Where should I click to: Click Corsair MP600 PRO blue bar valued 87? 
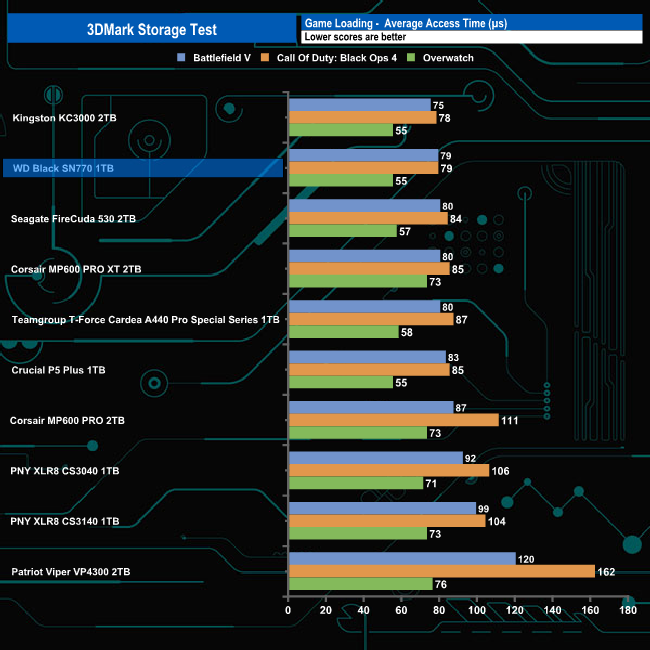click(371, 407)
